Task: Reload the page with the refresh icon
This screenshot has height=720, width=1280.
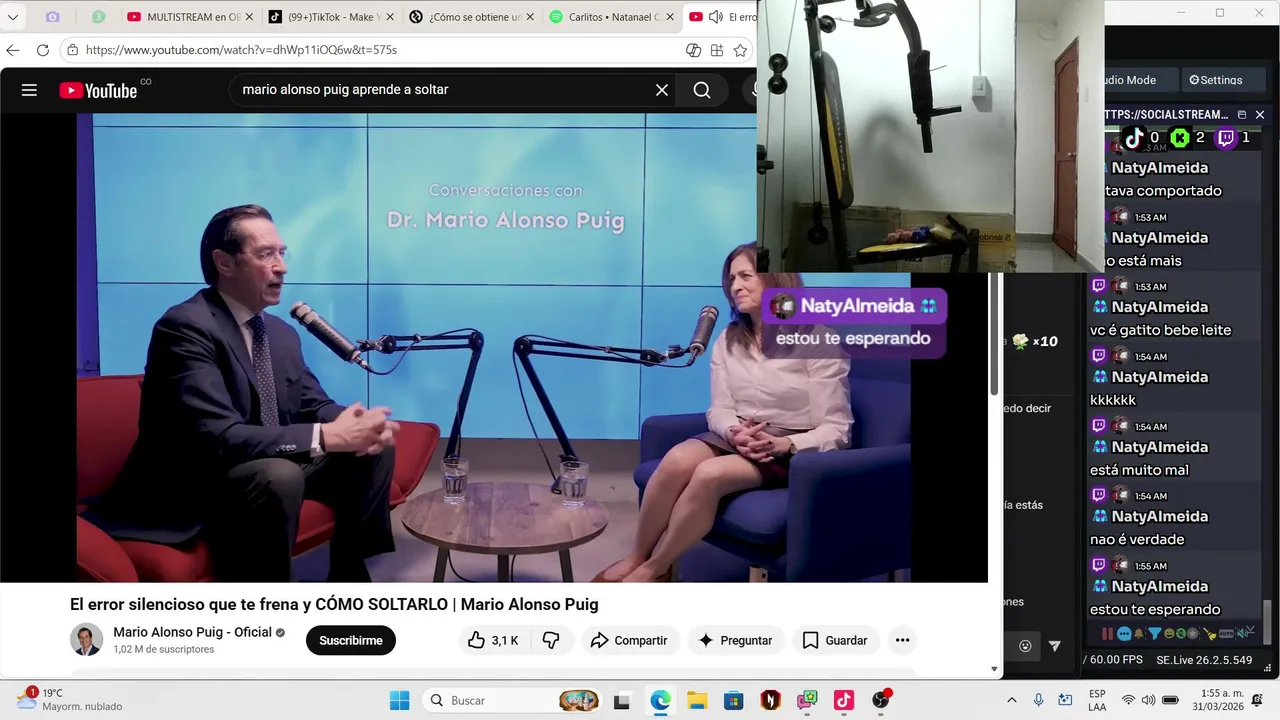Action: tap(43, 50)
